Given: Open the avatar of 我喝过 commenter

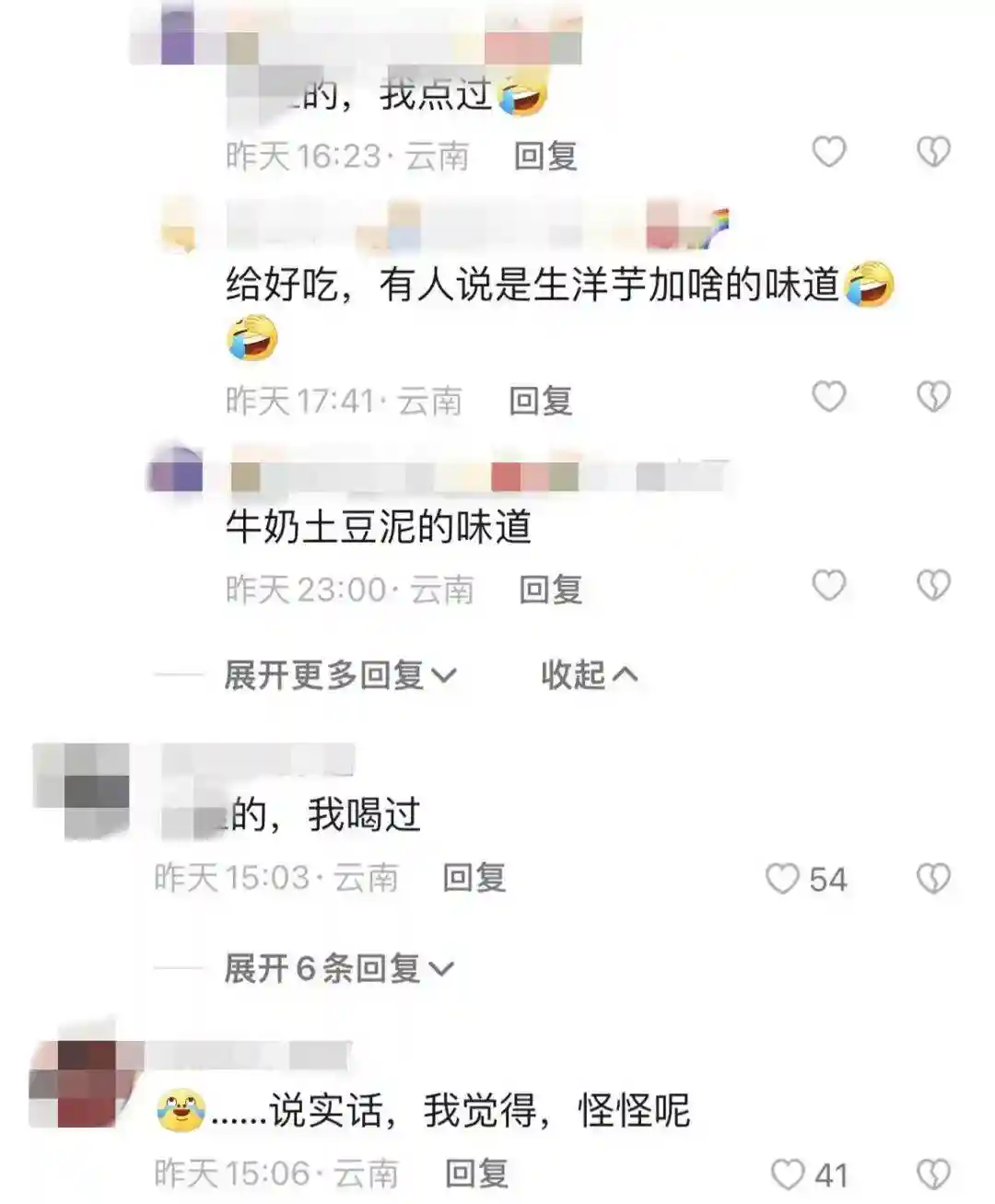Looking at the screenshot, I should point(81,790).
